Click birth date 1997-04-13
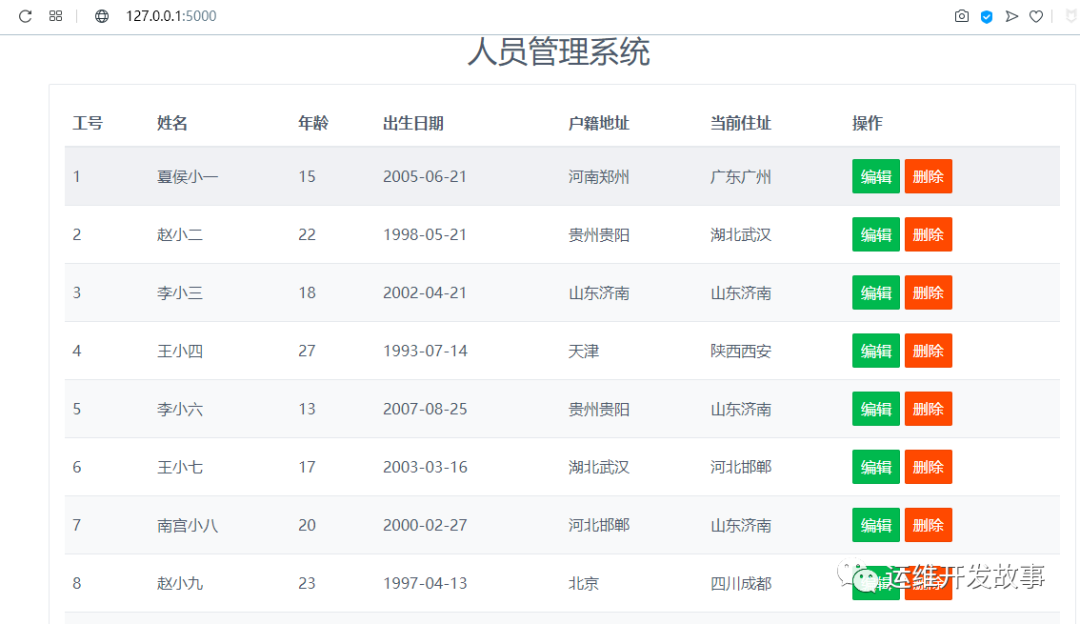 pyautogui.click(x=425, y=583)
